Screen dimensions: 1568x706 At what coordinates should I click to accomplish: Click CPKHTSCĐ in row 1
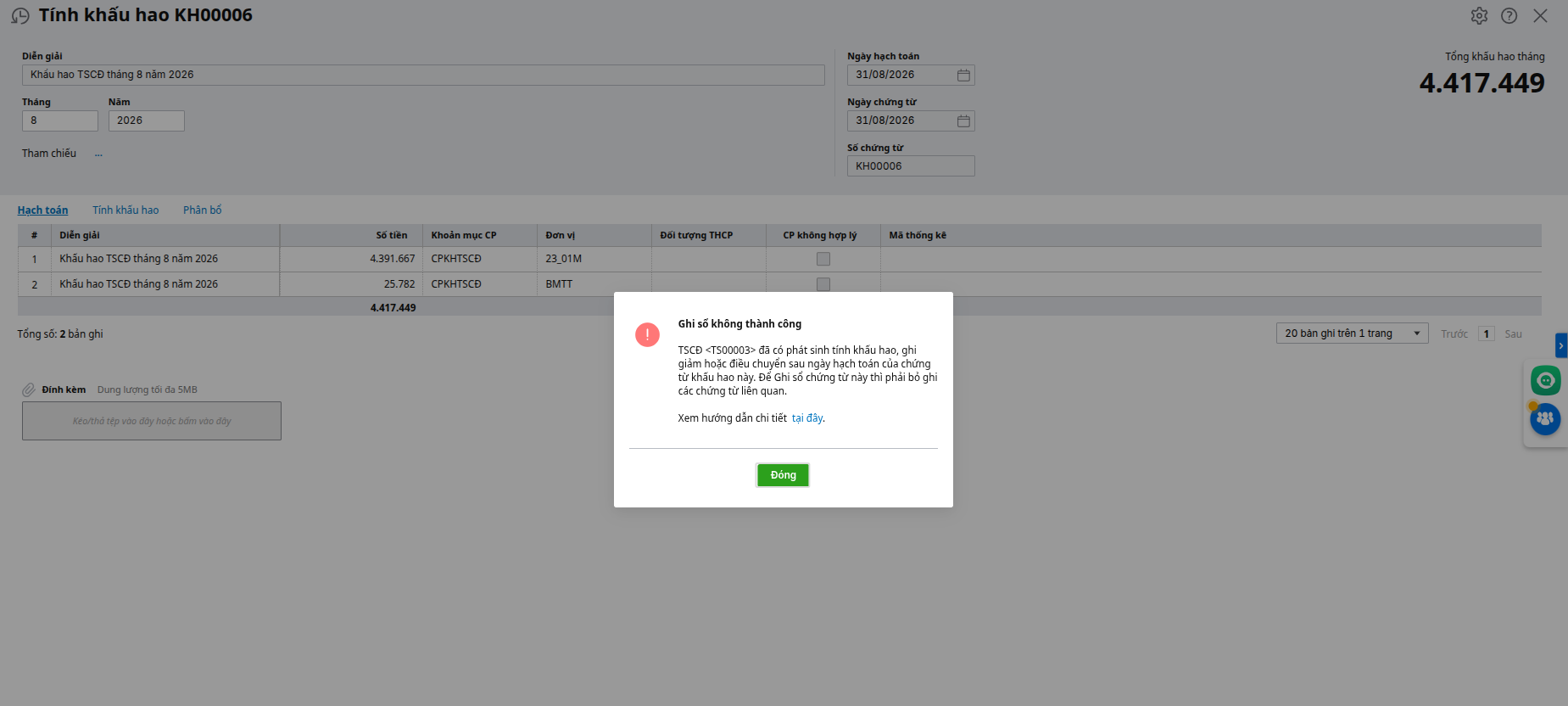click(480, 259)
